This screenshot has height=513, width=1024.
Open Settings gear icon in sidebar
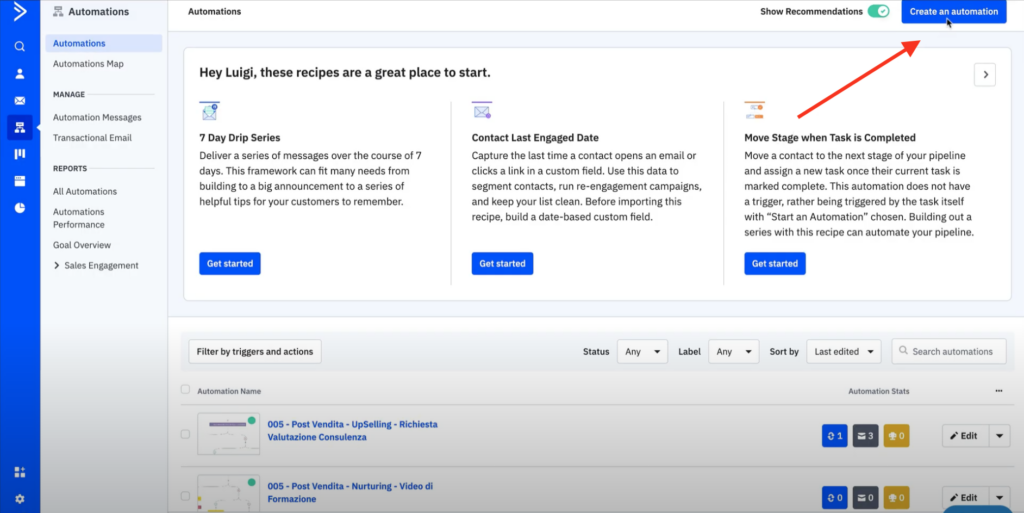[x=19, y=498]
